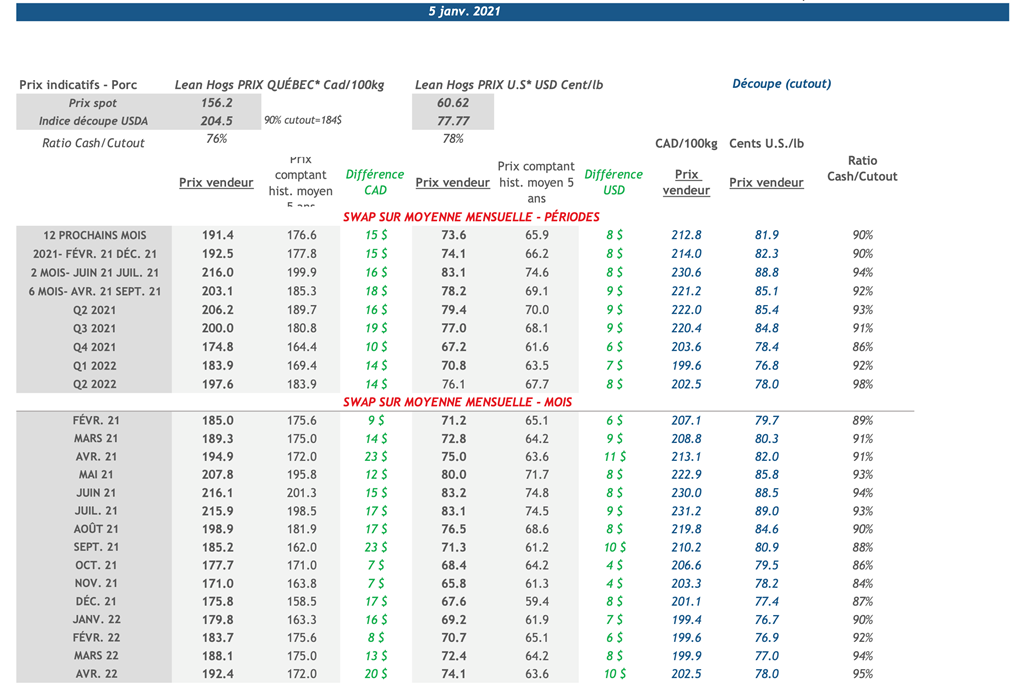The height and width of the screenshot is (685, 1024).
Task: Select the "SWAP SUR MOYENNE MENSUELLE - MOIS" title
Action: point(457,402)
